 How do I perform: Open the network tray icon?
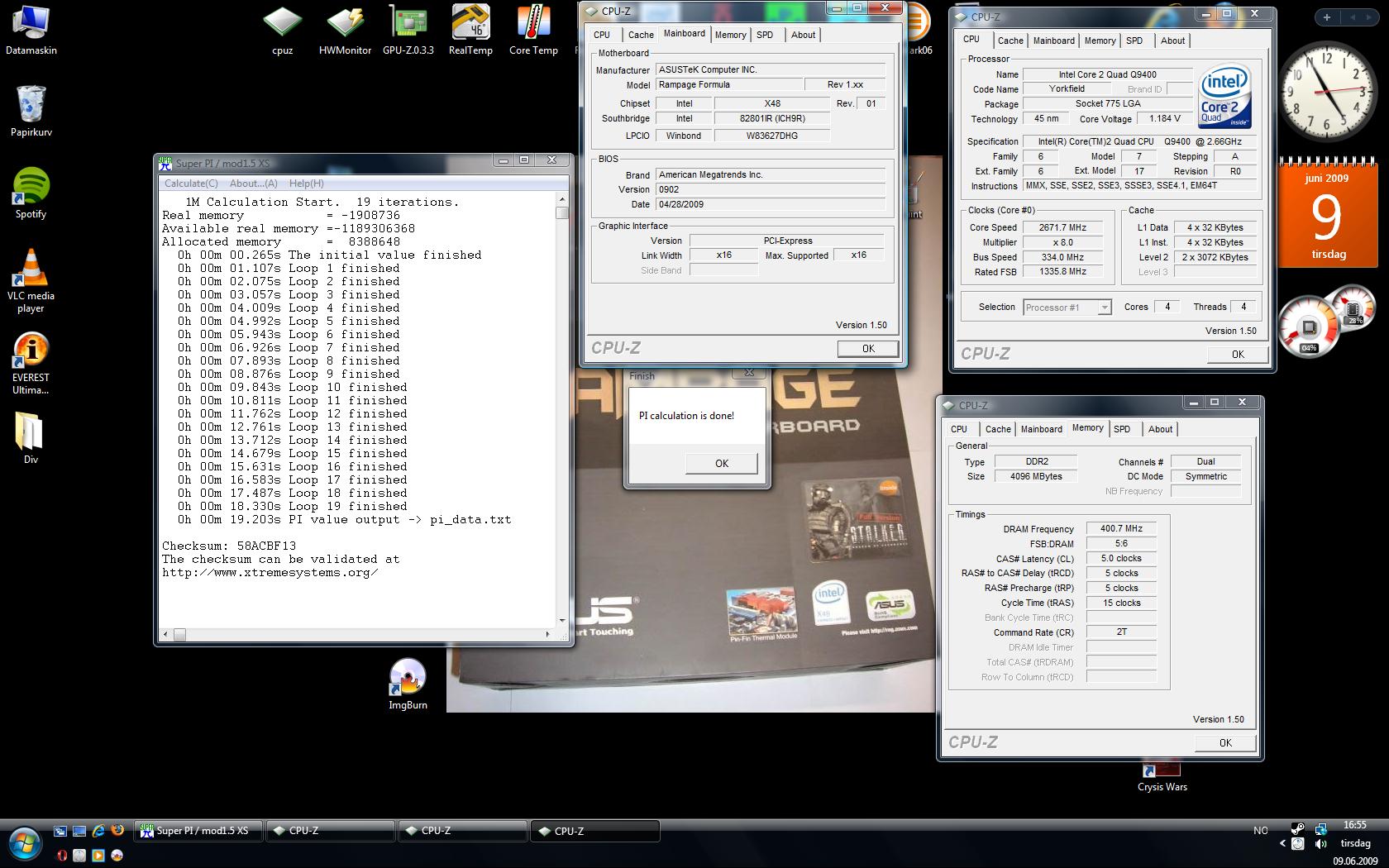(x=1320, y=828)
